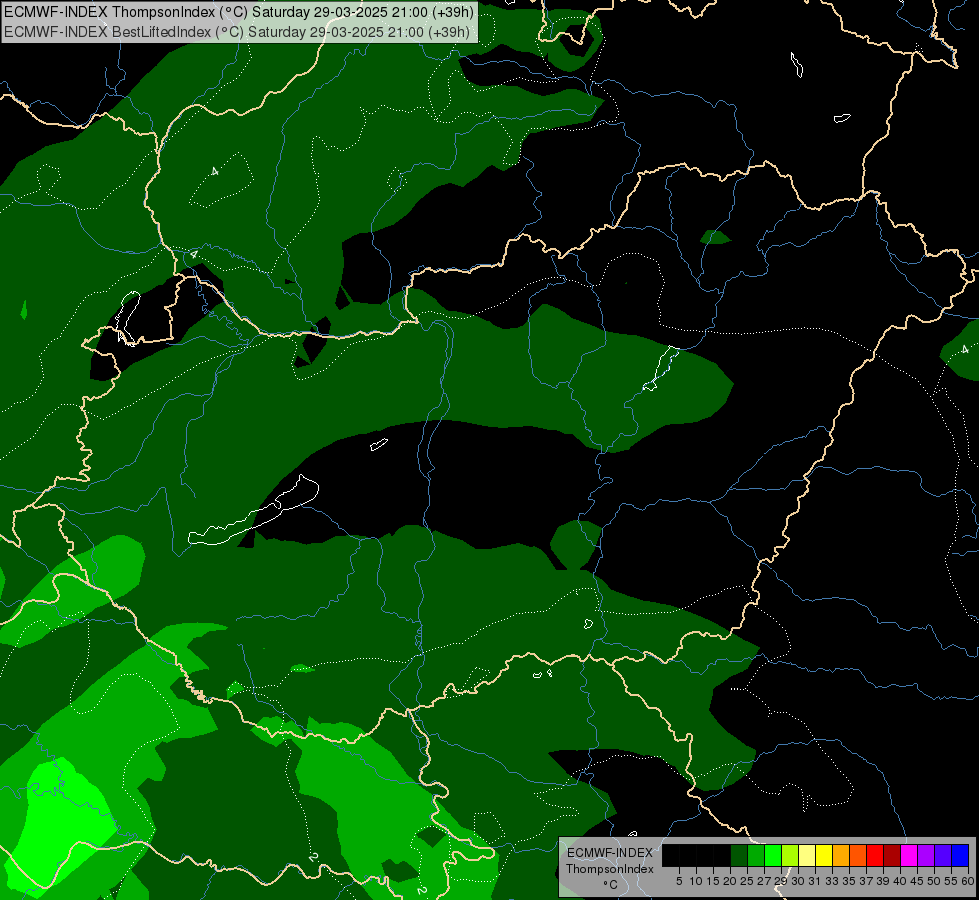Pick the violet 50–55 legend swatch
Screen dimensions: 979x900
(943, 855)
